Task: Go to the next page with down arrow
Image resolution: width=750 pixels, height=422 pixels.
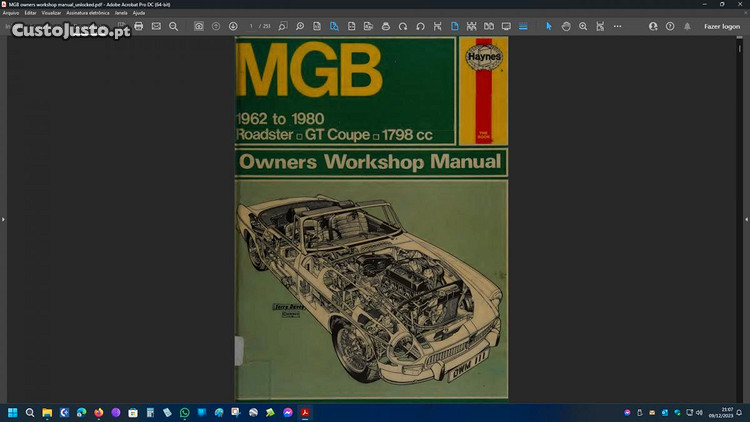Action: (233, 26)
